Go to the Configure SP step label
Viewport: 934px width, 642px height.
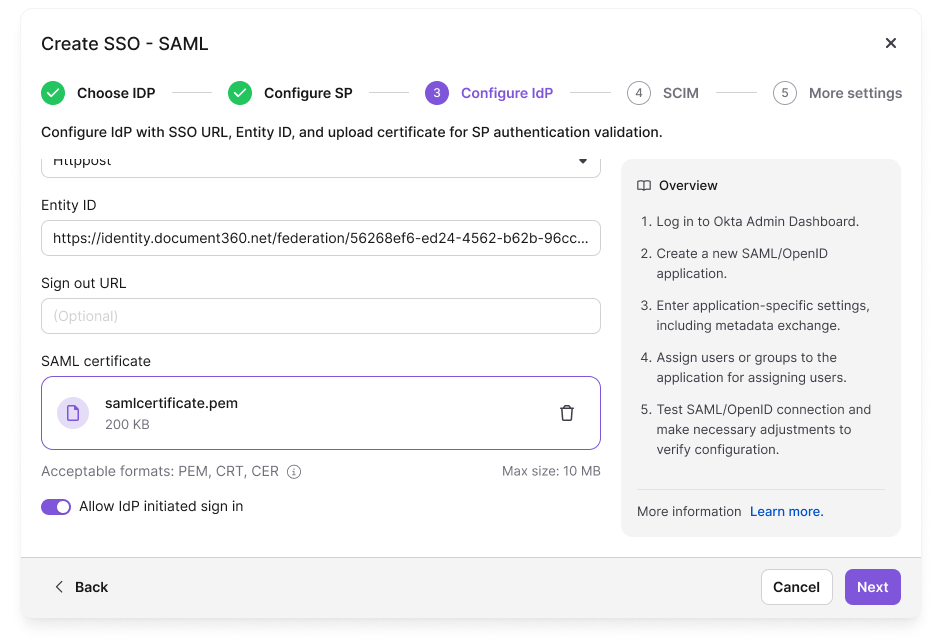point(308,93)
